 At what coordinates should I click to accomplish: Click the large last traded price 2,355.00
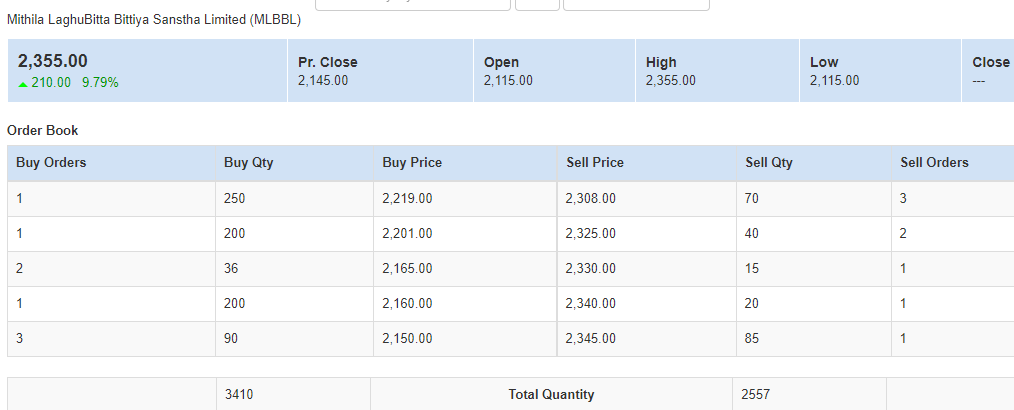click(52, 61)
